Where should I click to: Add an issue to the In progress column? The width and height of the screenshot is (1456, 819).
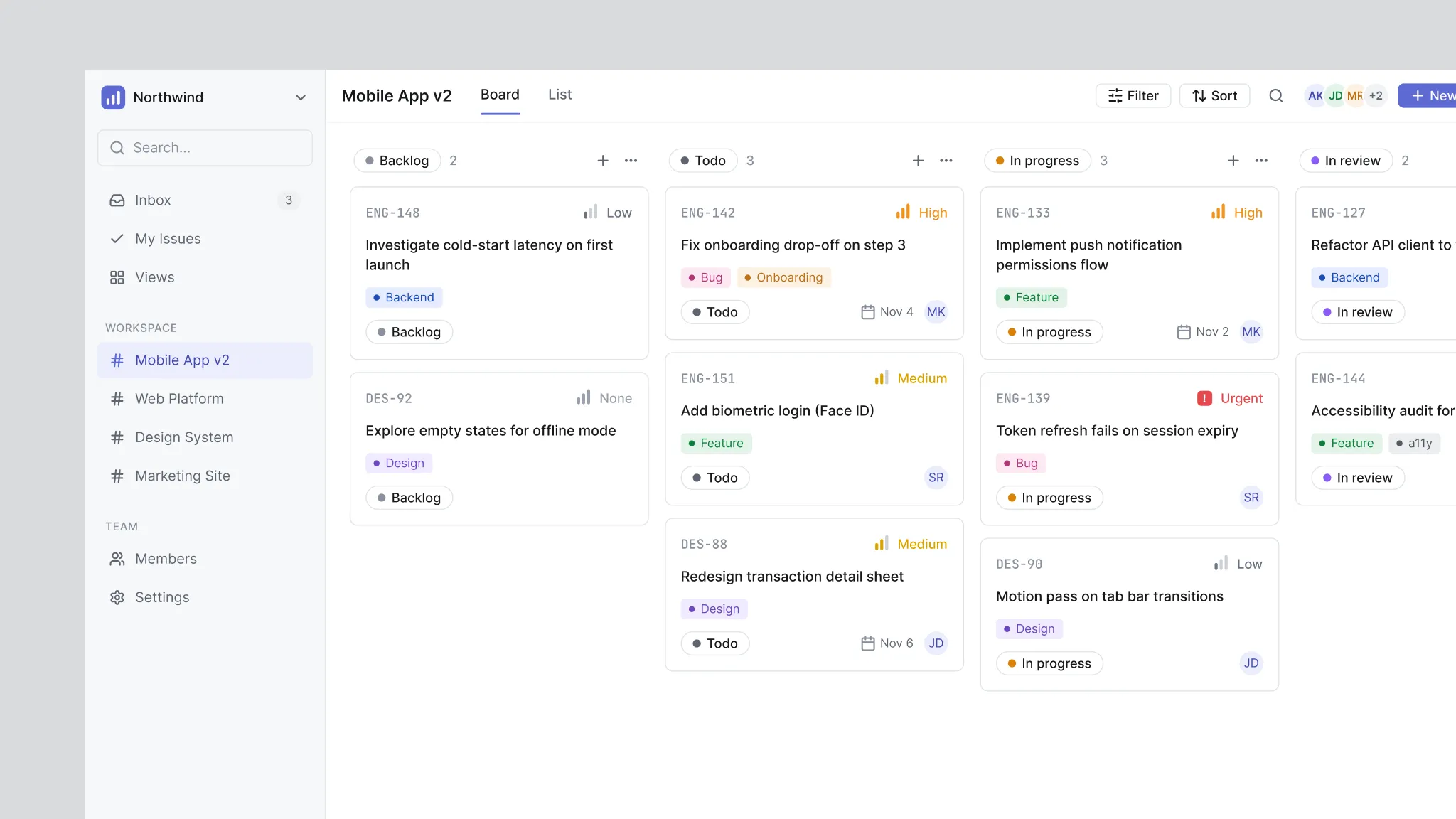click(x=1233, y=161)
